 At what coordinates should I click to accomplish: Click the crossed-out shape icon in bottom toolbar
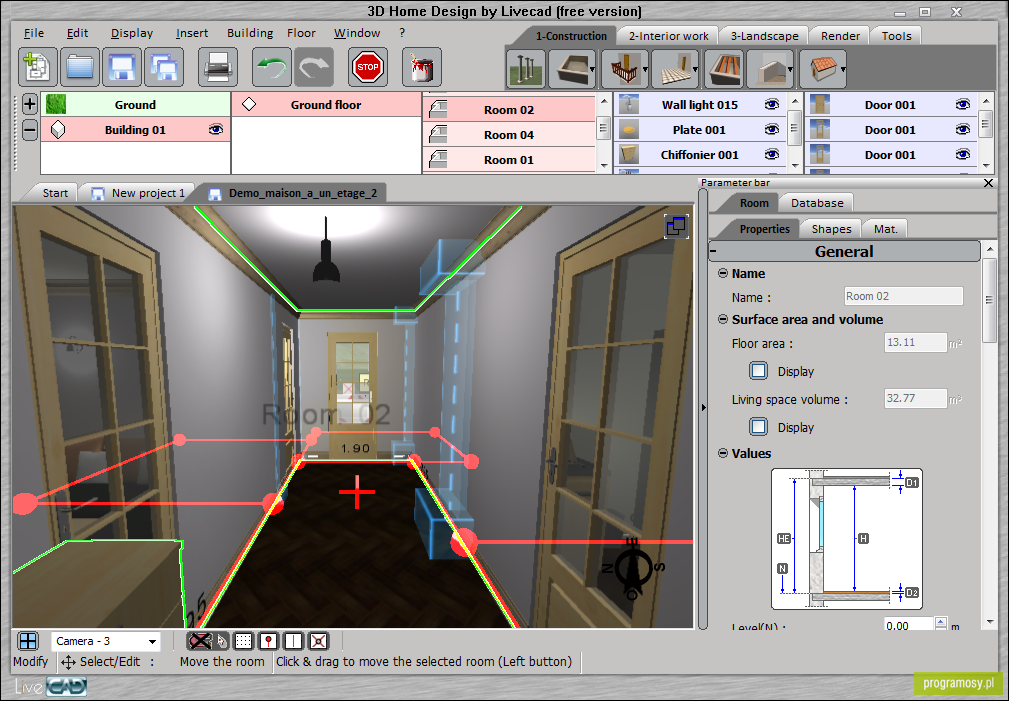coord(199,640)
